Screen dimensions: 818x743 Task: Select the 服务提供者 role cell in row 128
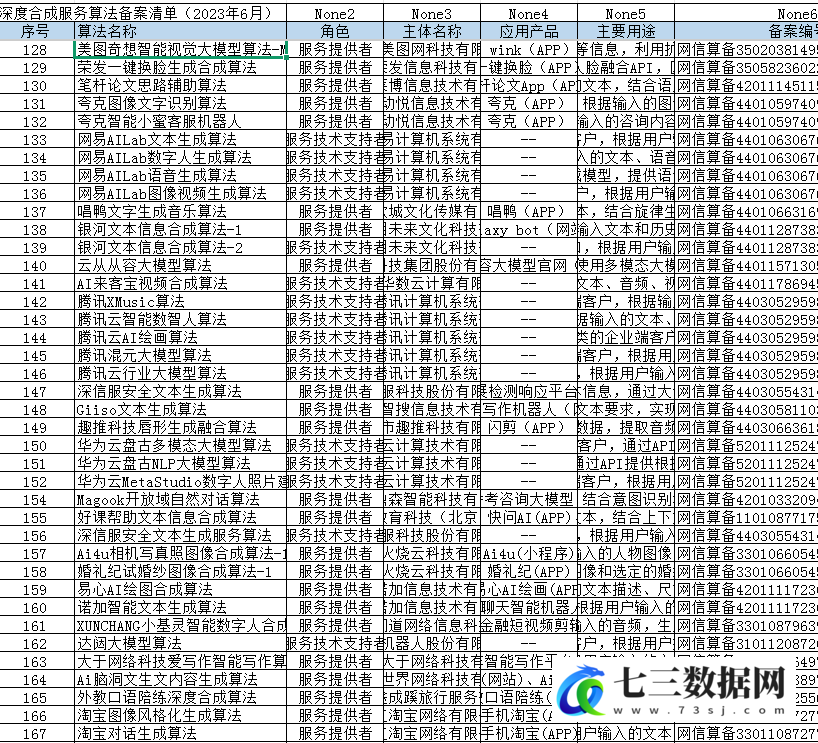[x=335, y=50]
